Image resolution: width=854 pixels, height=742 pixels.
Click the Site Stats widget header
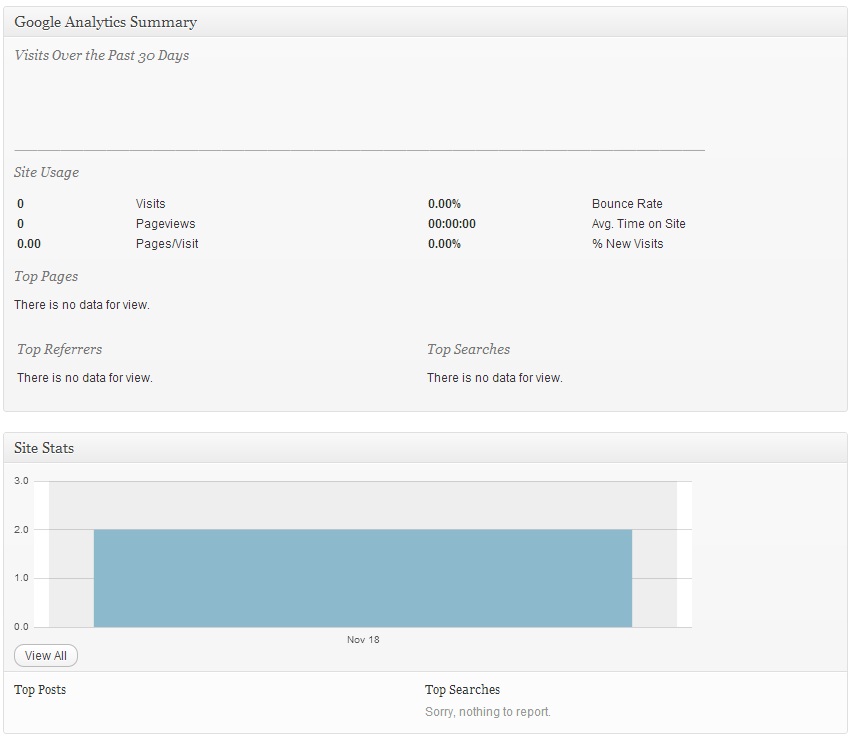tap(425, 448)
